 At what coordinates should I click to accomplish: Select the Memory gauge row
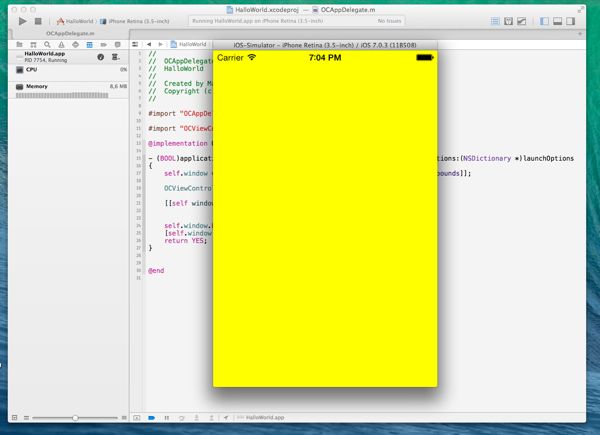[x=69, y=91]
